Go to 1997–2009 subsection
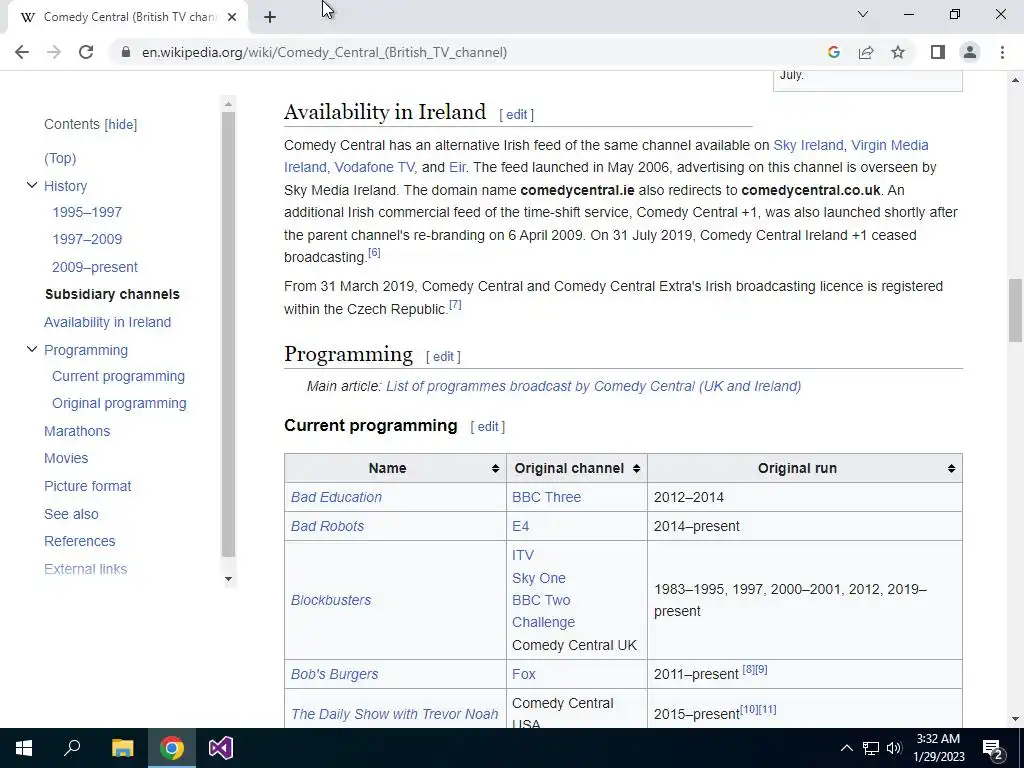 (87, 239)
